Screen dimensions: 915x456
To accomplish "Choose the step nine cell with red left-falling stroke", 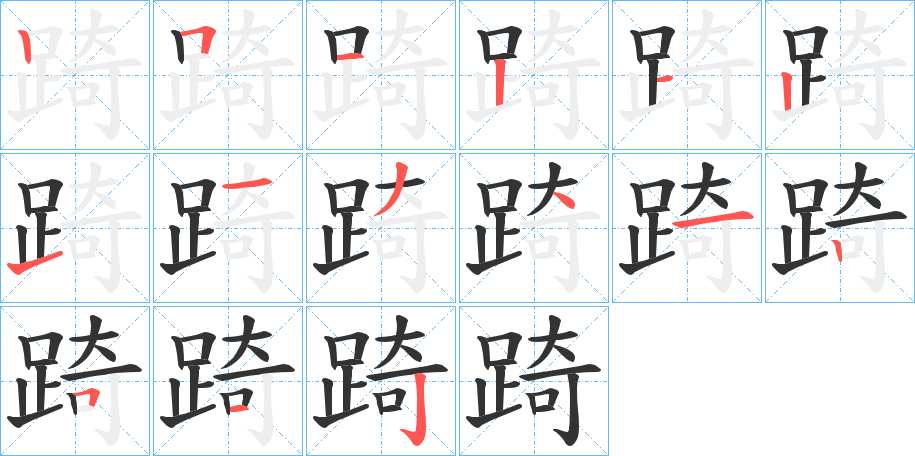I will (x=380, y=228).
